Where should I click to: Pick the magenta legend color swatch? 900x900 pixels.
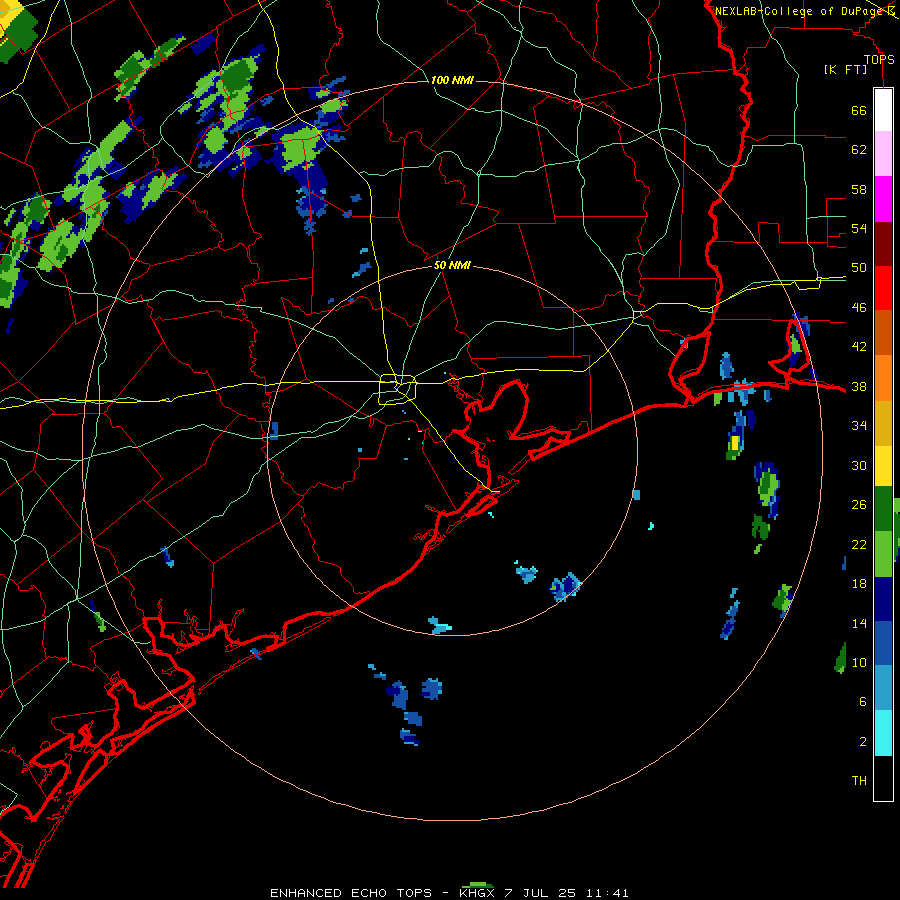[883, 199]
